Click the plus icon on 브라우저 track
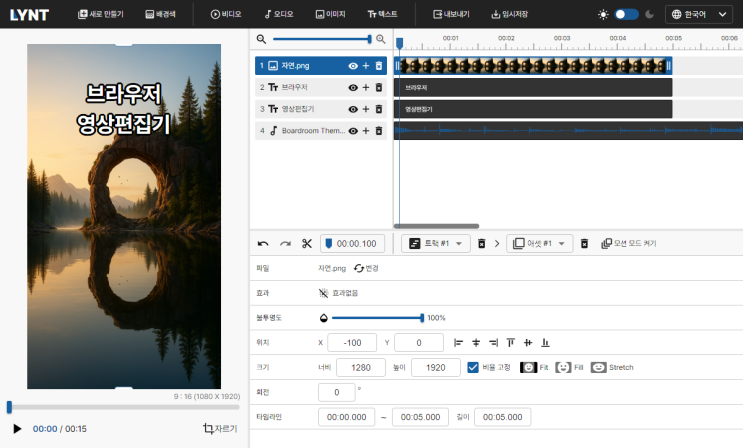This screenshot has width=743, height=448. click(x=366, y=88)
